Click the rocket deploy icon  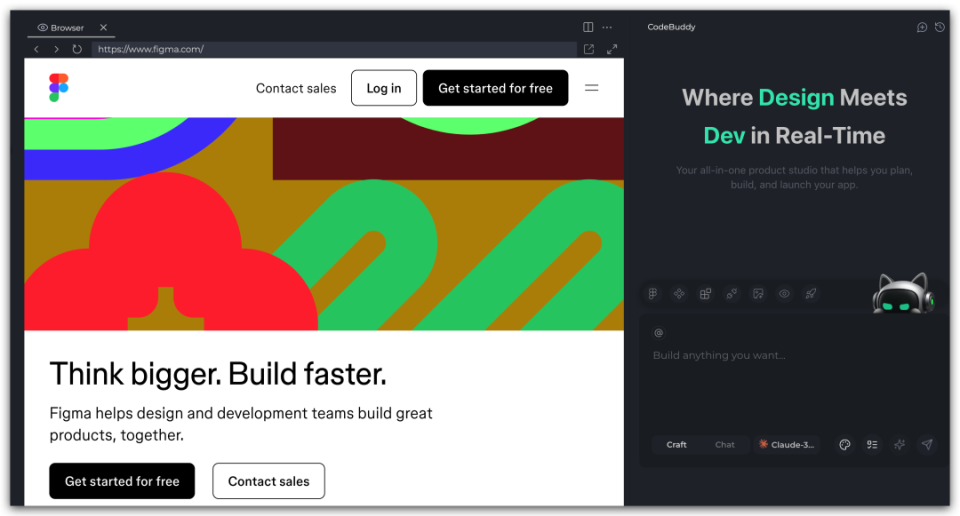tap(811, 294)
